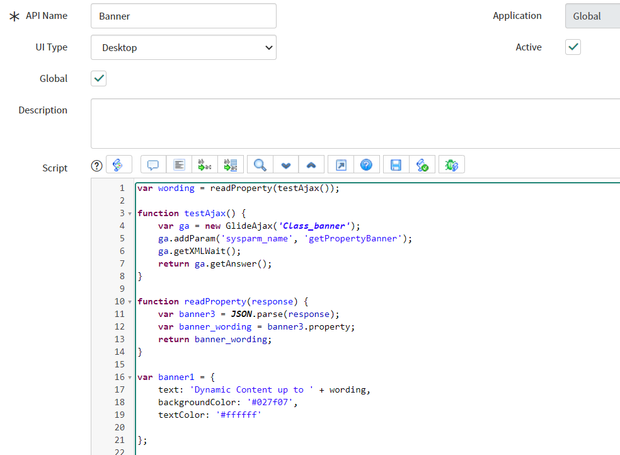Click the Script field label
Viewport: 620px width, 455px height.
tap(55, 168)
